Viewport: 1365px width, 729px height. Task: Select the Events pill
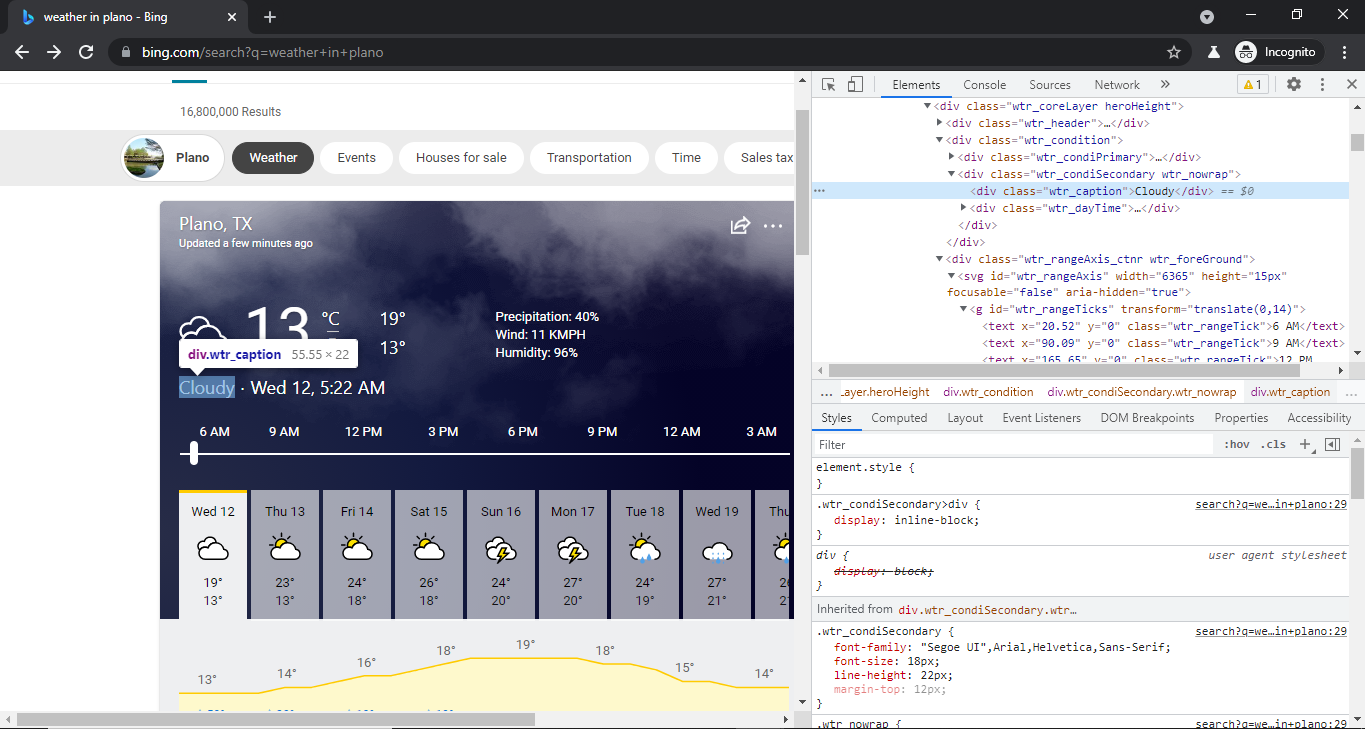pos(356,158)
